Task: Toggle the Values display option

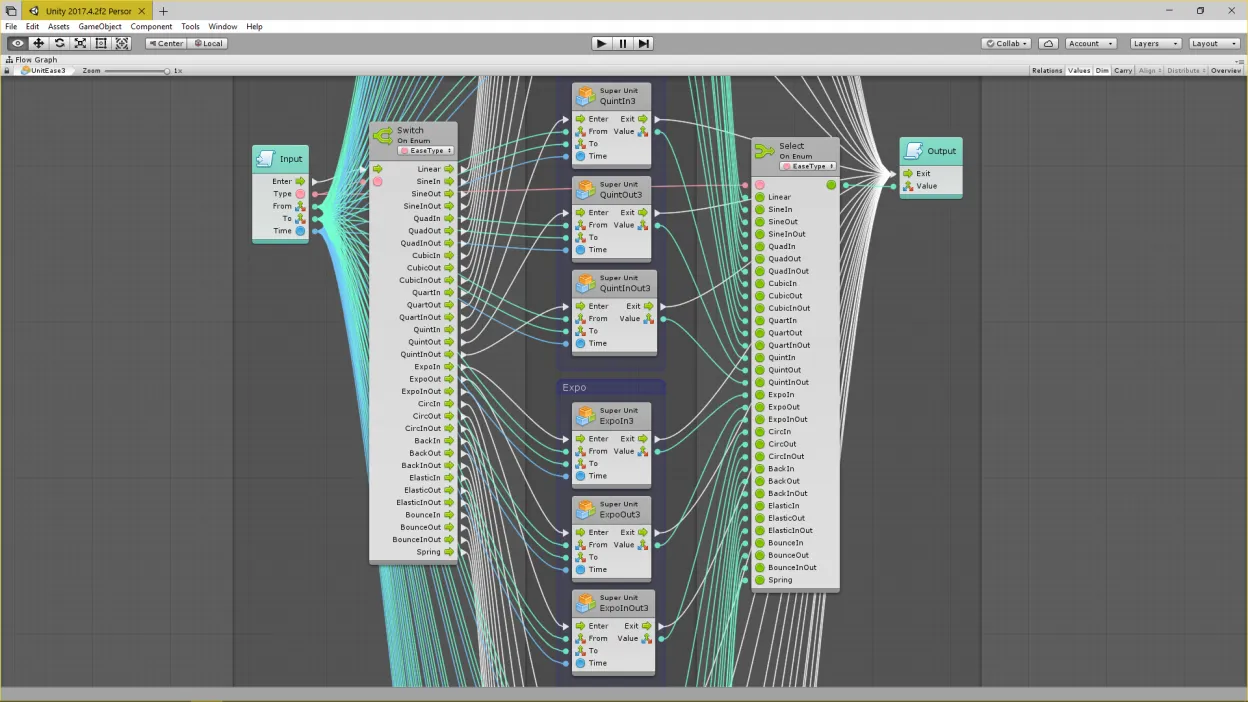Action: coord(1079,71)
